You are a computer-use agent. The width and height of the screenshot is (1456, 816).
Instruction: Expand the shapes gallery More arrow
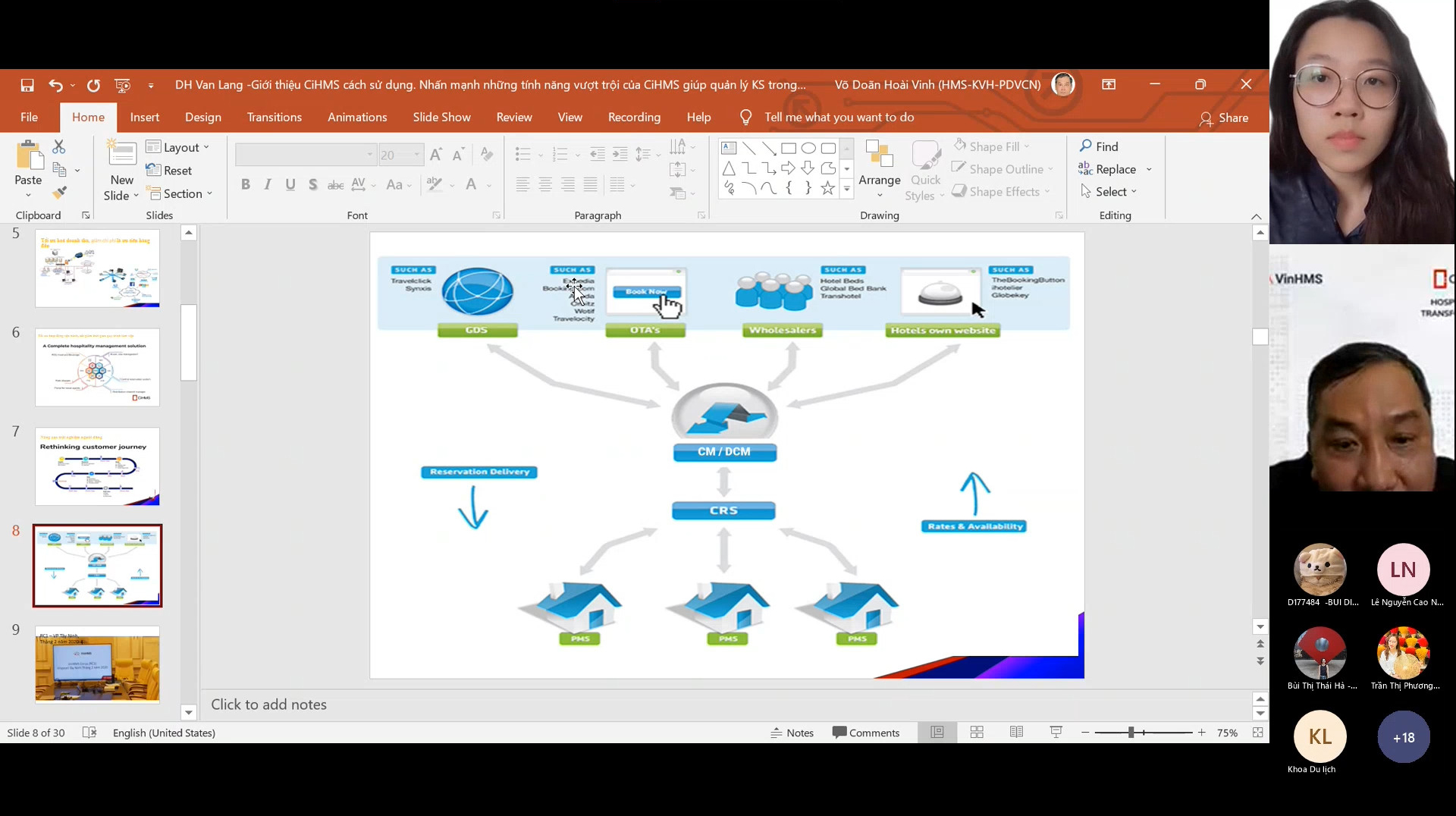[846, 189]
